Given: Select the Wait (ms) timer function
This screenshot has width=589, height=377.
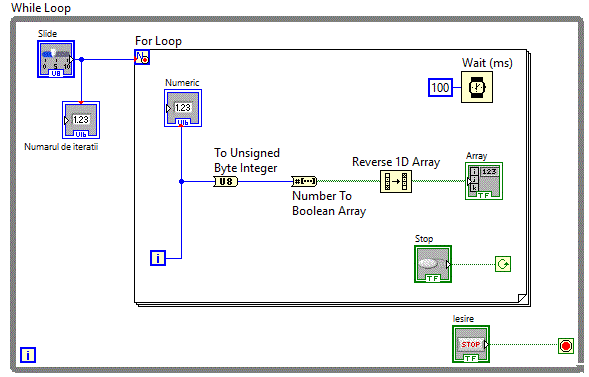Looking at the screenshot, I should [x=477, y=87].
